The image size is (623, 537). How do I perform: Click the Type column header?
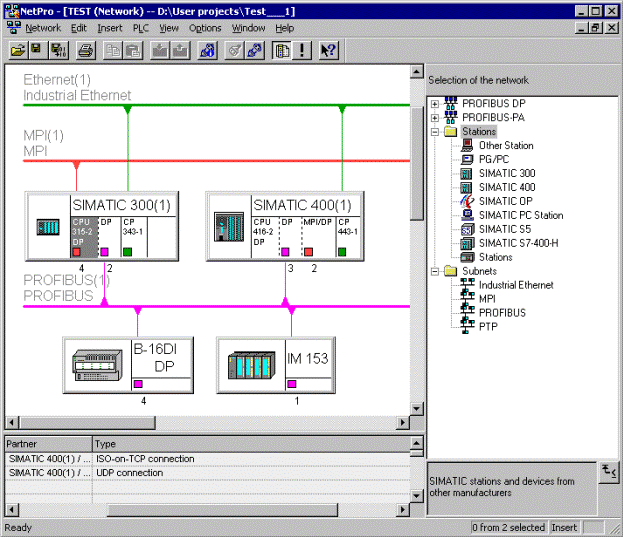pyautogui.click(x=250, y=443)
